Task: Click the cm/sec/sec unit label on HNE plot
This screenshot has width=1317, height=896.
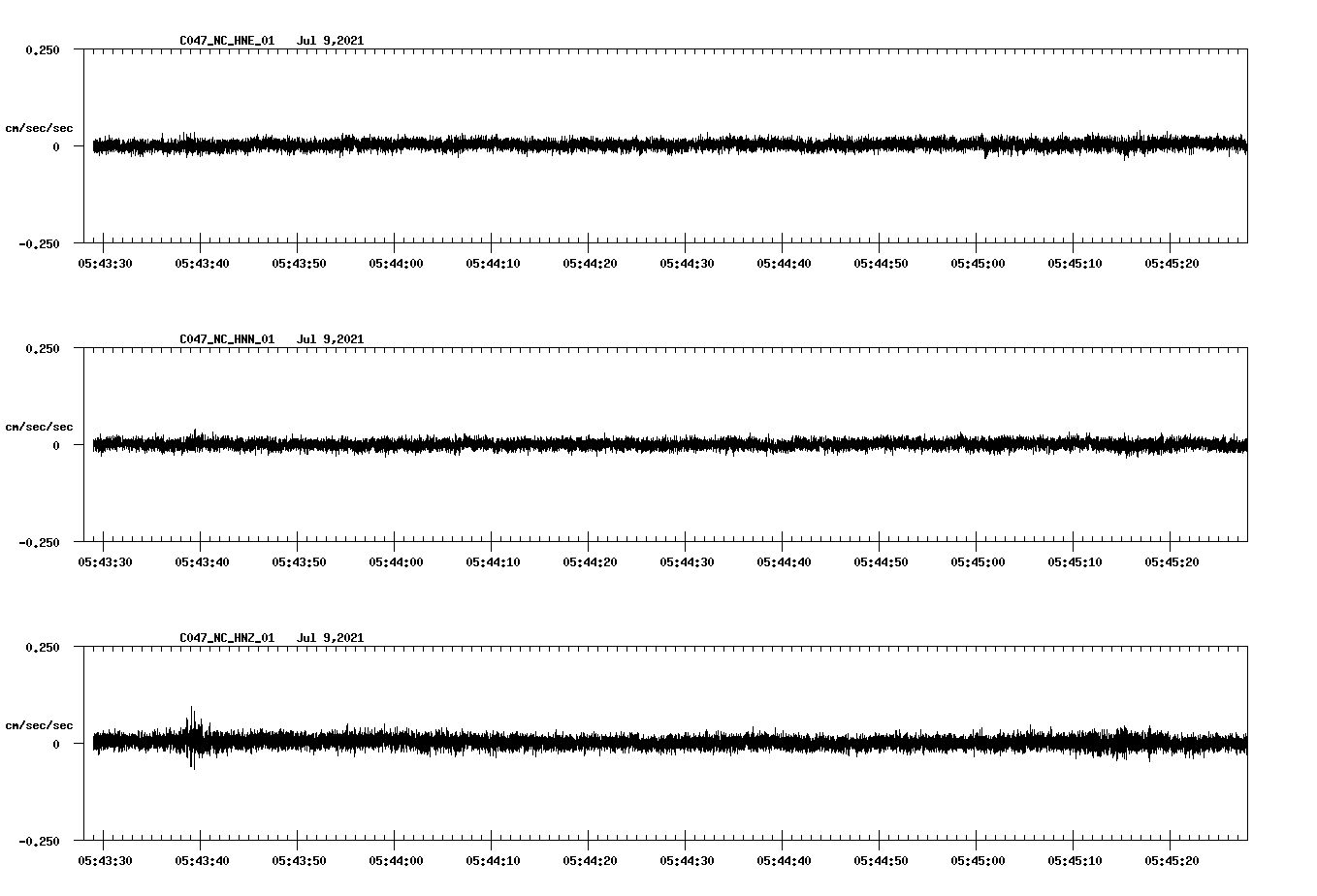Action: click(x=39, y=128)
